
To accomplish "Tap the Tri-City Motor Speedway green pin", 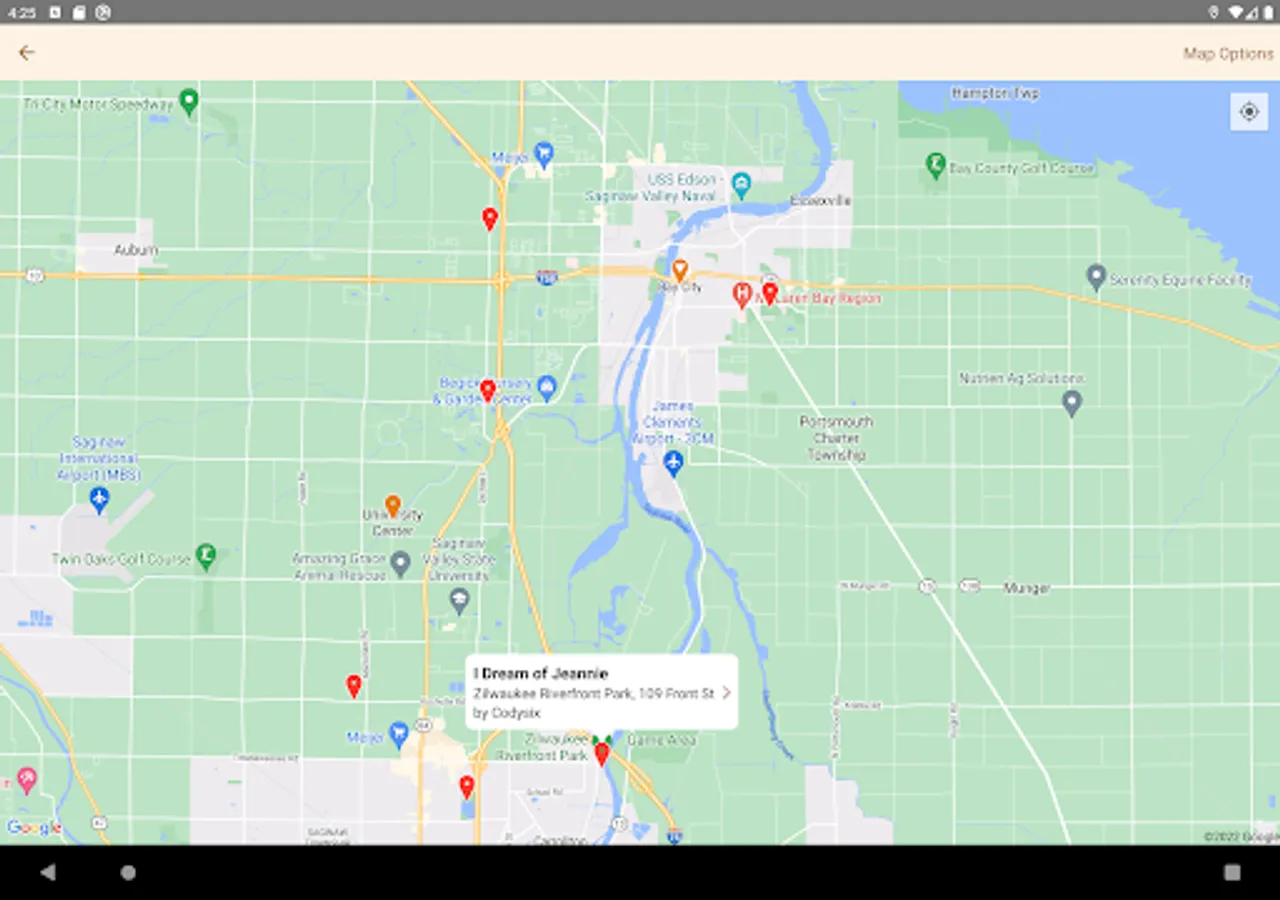I will 189,101.
